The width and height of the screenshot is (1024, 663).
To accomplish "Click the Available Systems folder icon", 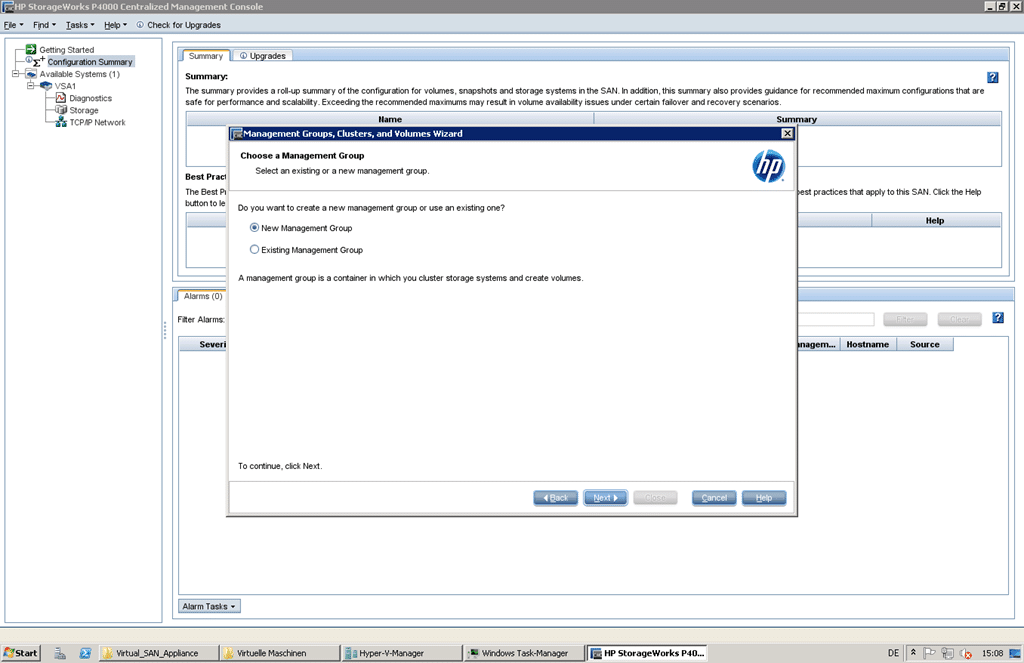I will click(31, 74).
